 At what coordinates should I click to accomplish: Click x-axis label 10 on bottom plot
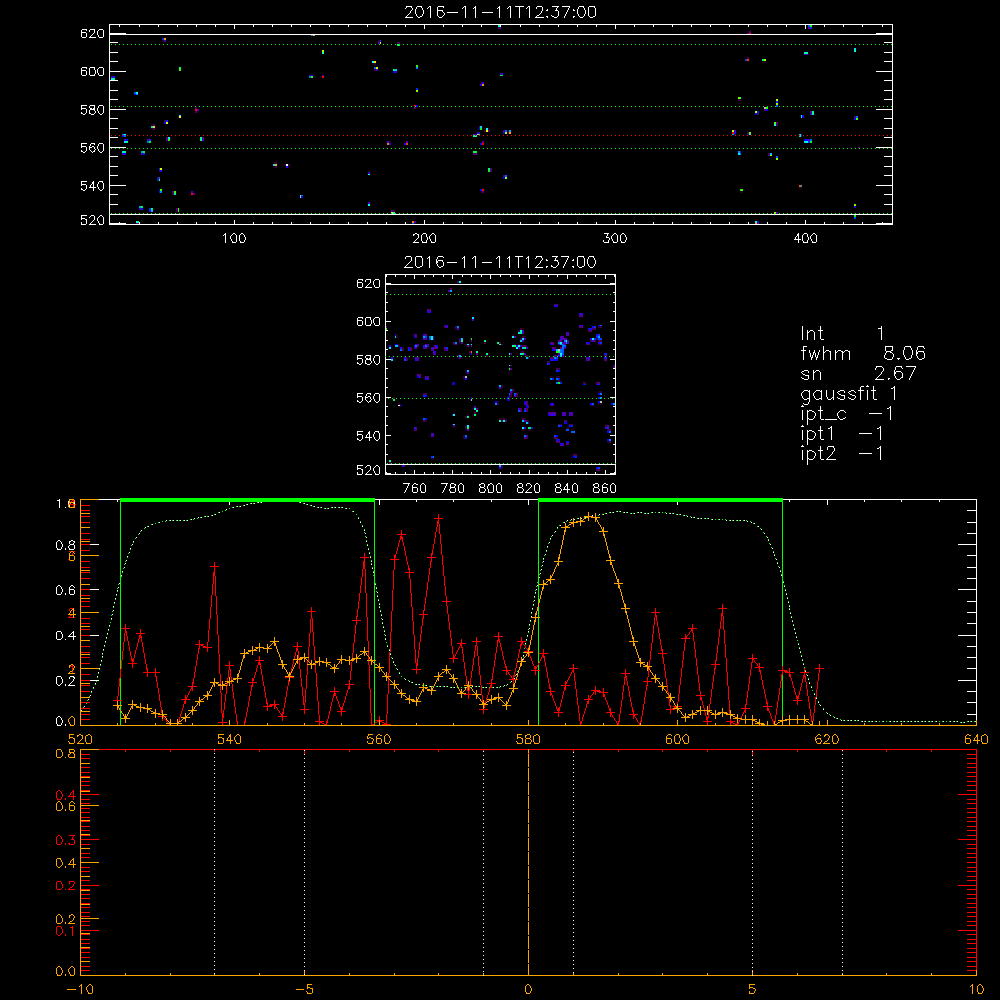(976, 990)
